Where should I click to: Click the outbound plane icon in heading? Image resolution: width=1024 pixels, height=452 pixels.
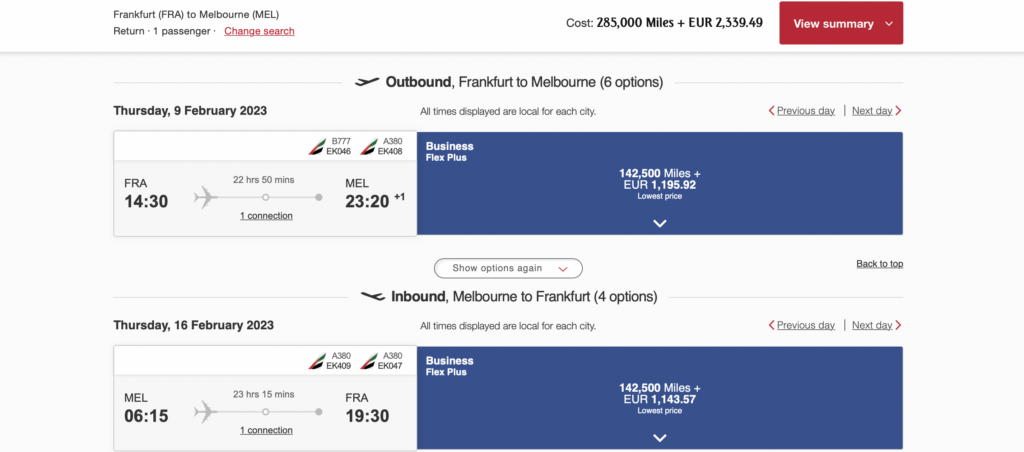coord(367,82)
